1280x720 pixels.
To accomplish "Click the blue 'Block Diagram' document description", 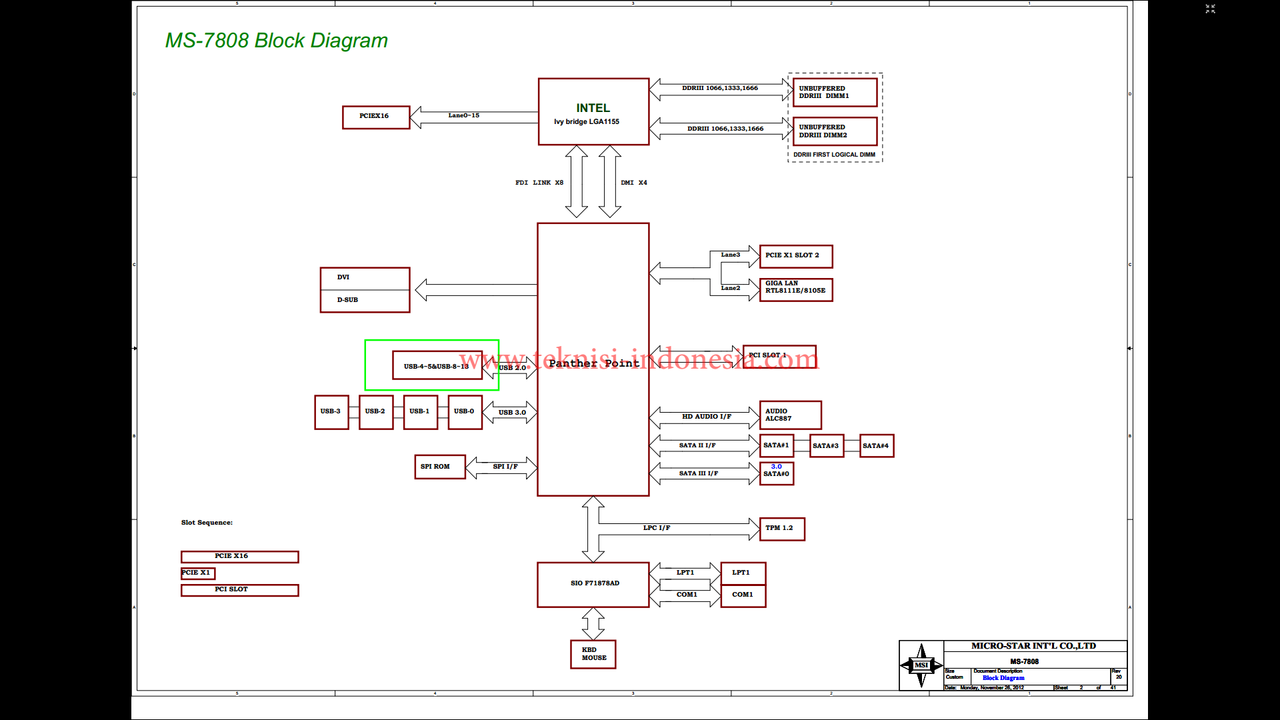I will coord(1003,678).
